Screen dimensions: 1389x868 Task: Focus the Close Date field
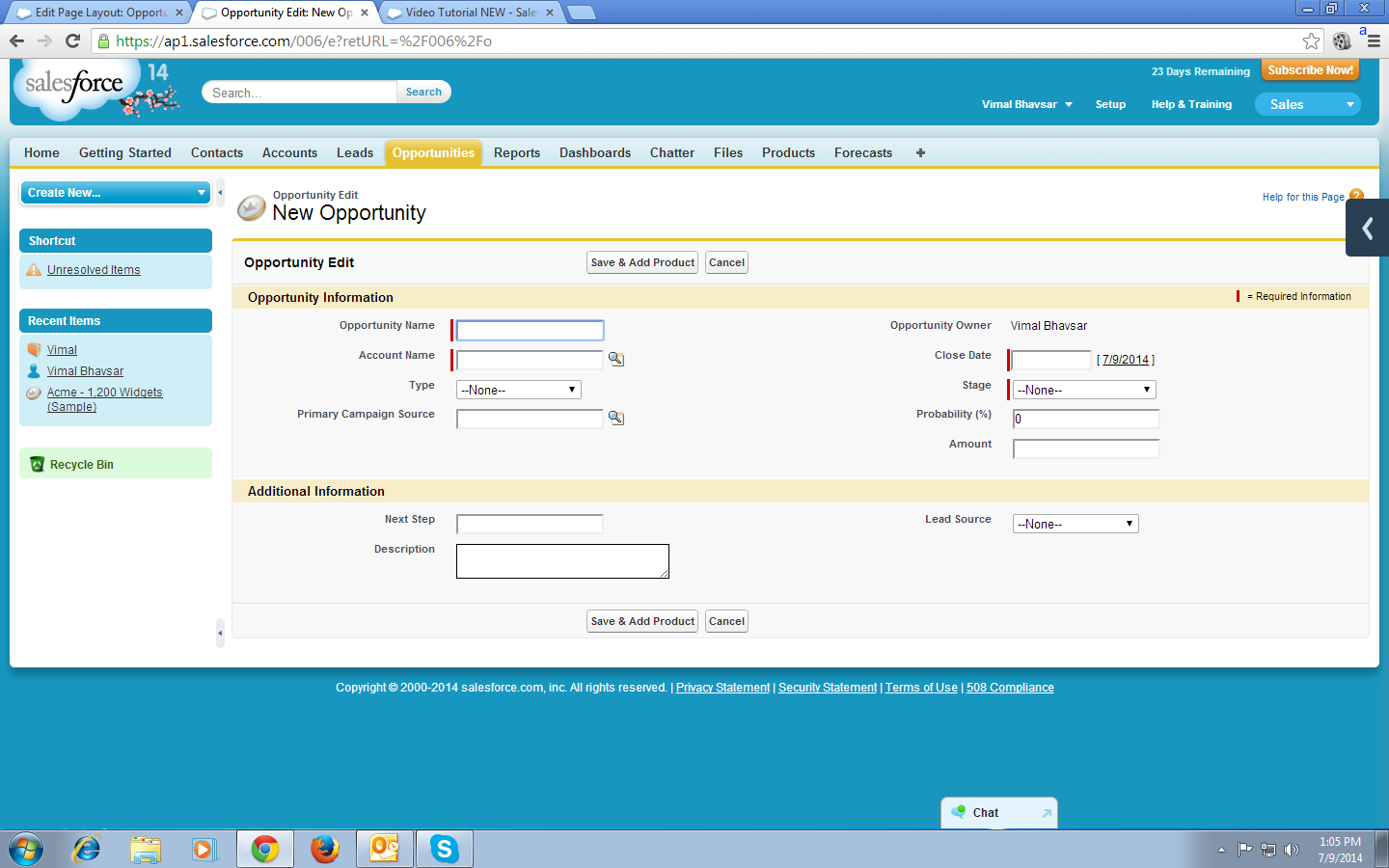[1051, 360]
